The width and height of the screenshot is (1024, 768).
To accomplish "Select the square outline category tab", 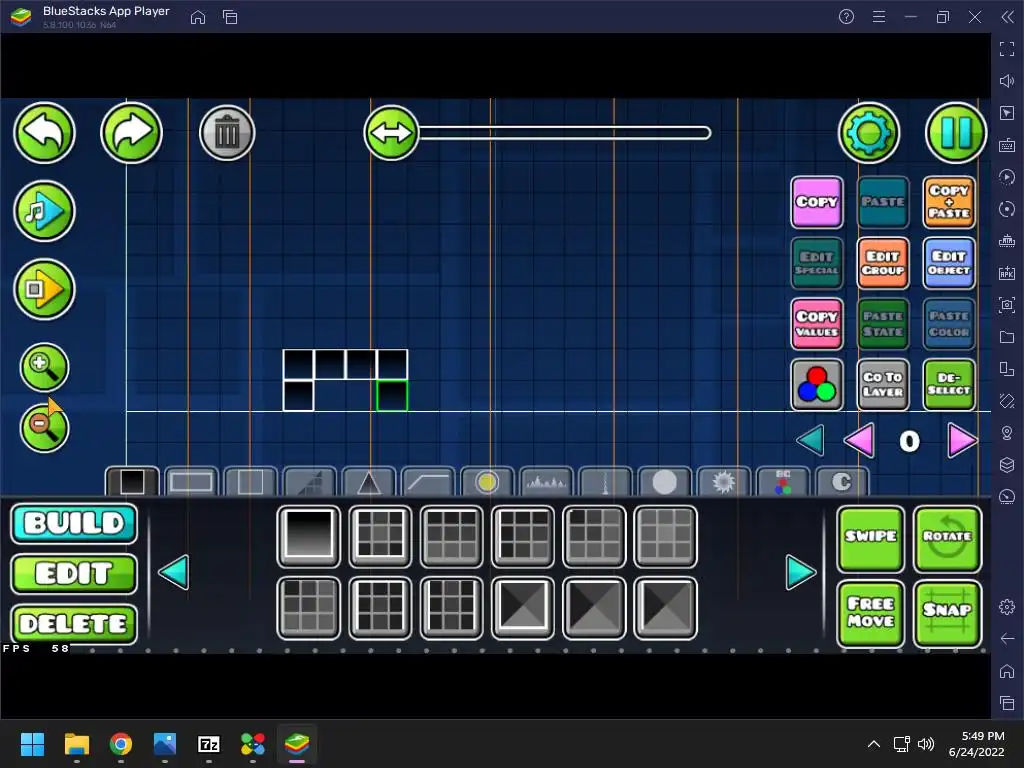I will pos(250,482).
